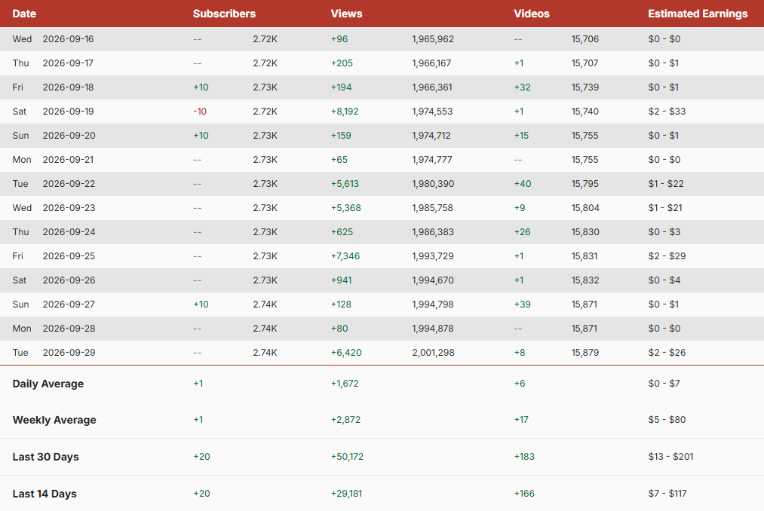Click the 2,001,298 total views value

(x=433, y=353)
